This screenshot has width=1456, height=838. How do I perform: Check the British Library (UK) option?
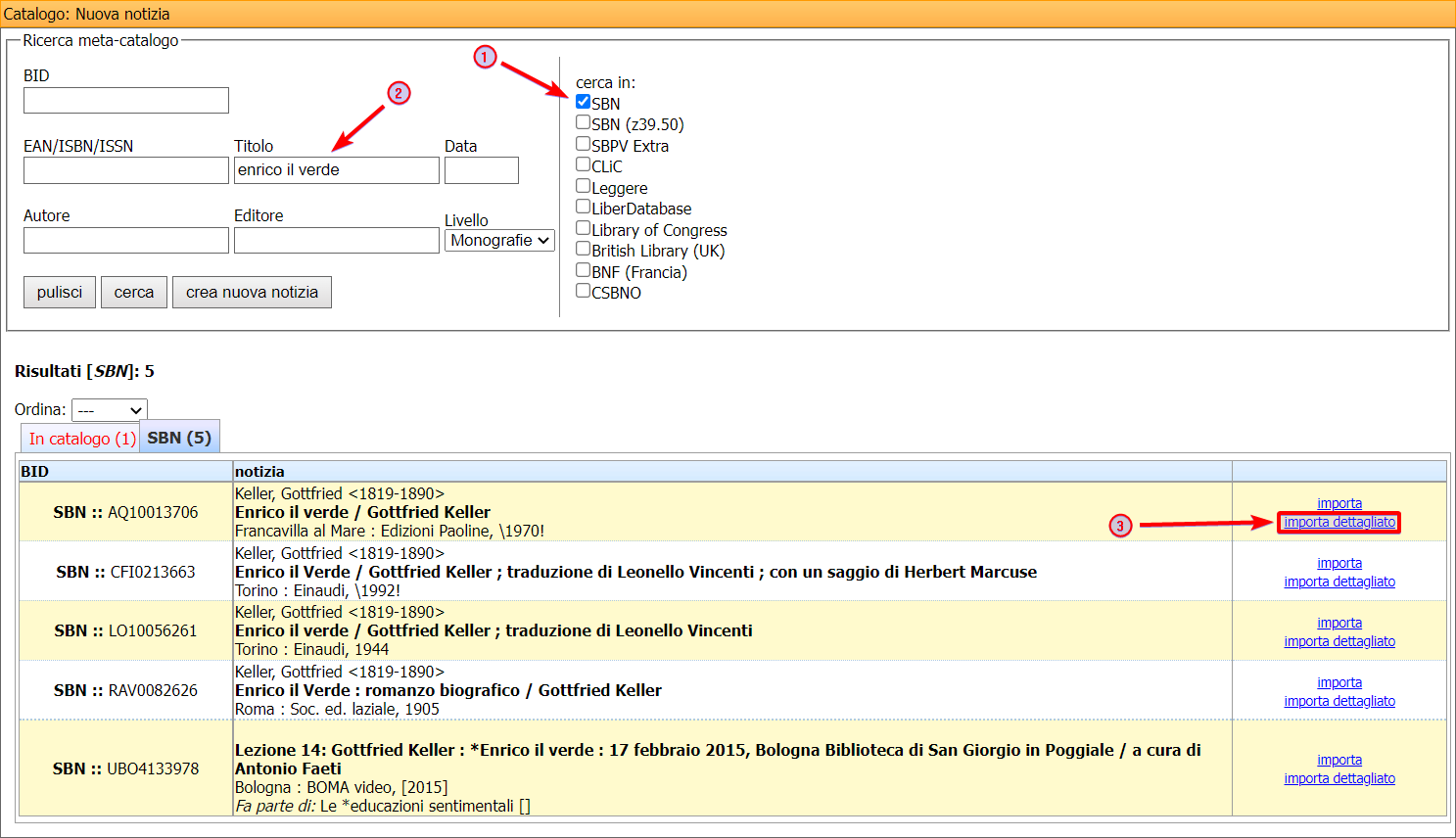(583, 249)
